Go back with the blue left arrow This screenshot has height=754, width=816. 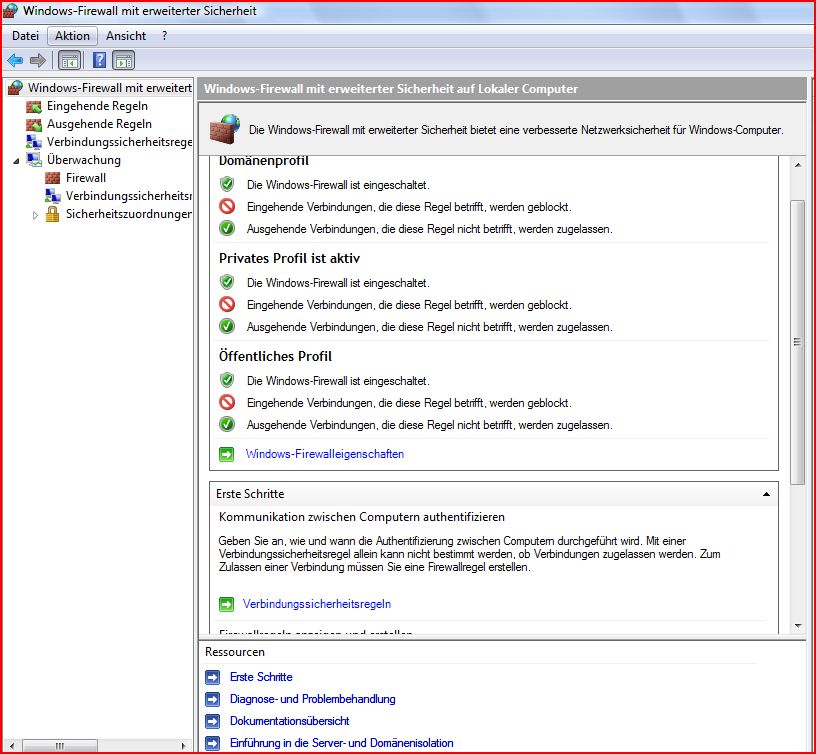point(15,60)
